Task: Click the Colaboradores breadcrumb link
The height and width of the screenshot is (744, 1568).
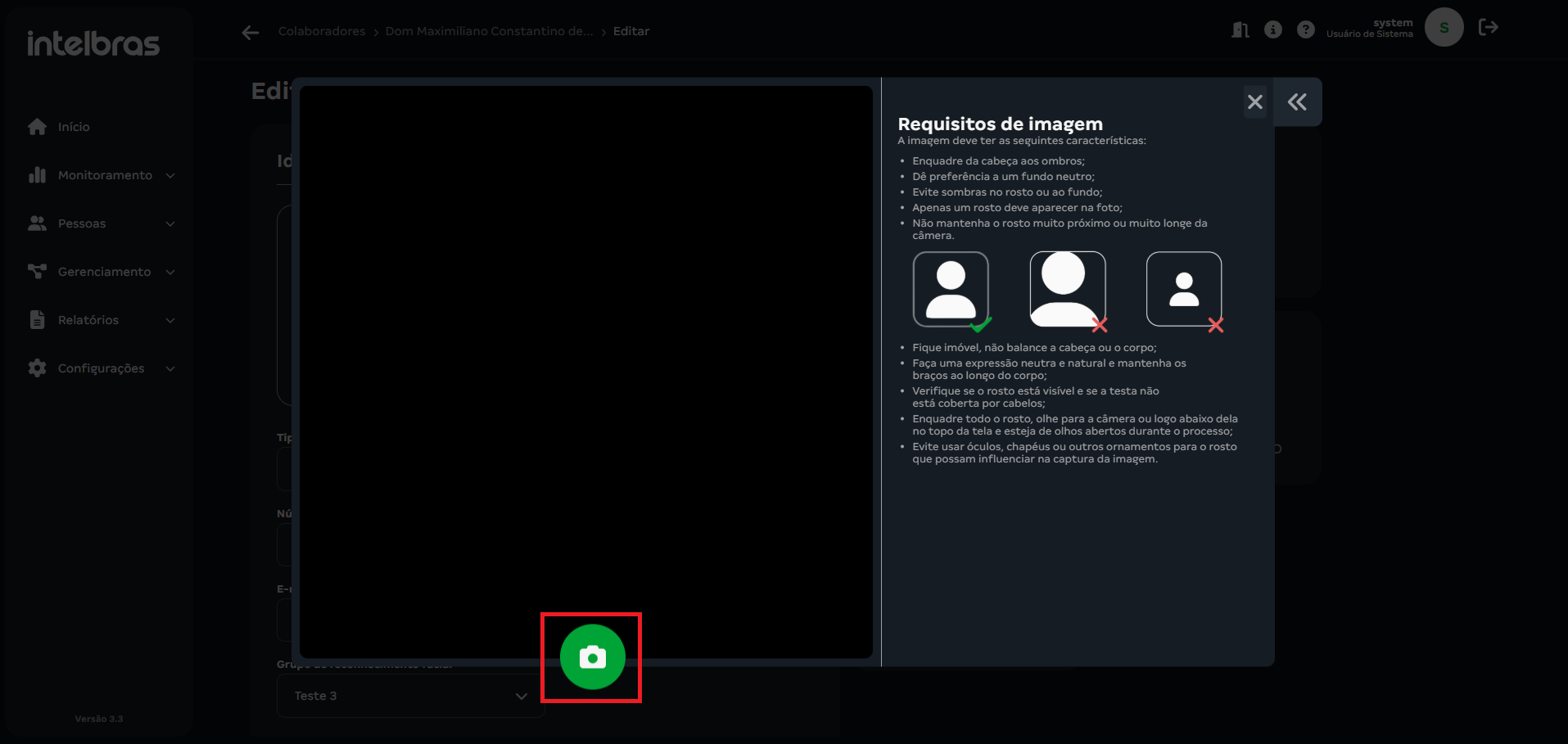Action: point(322,31)
